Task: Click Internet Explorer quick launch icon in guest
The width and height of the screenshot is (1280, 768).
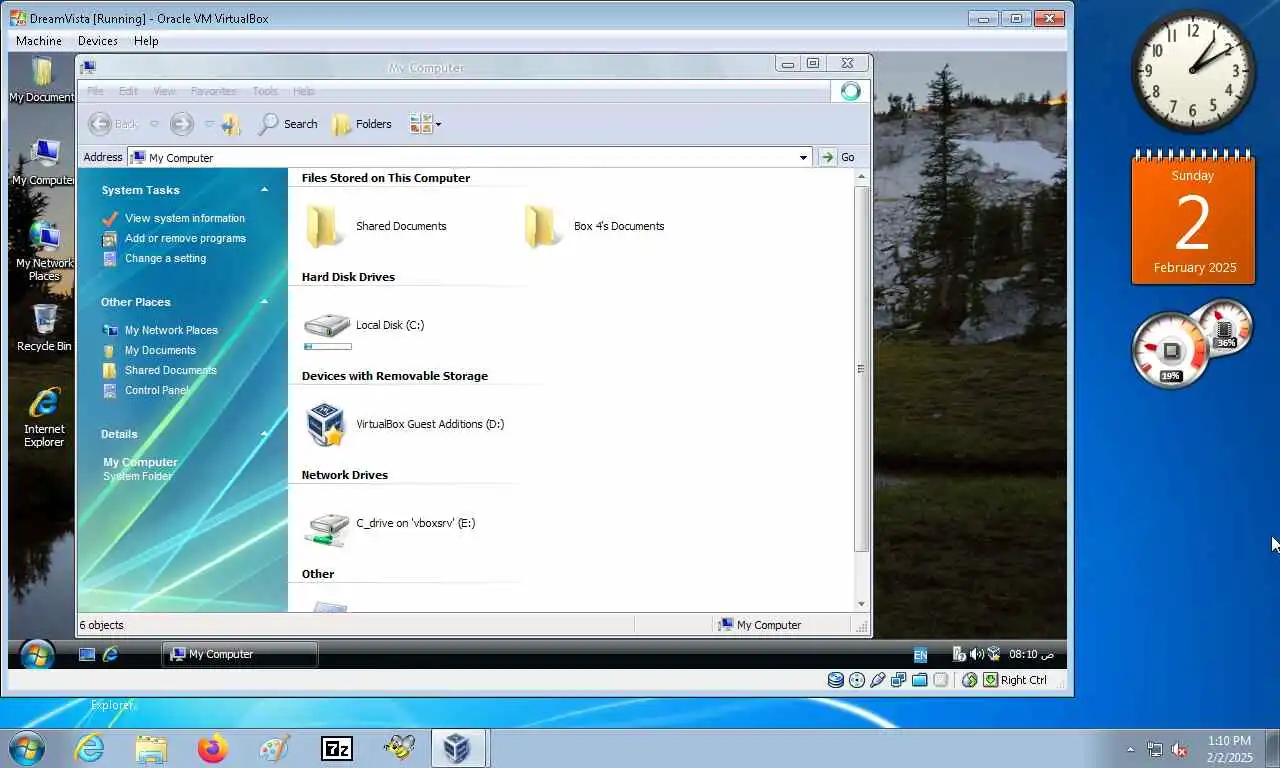Action: point(111,654)
